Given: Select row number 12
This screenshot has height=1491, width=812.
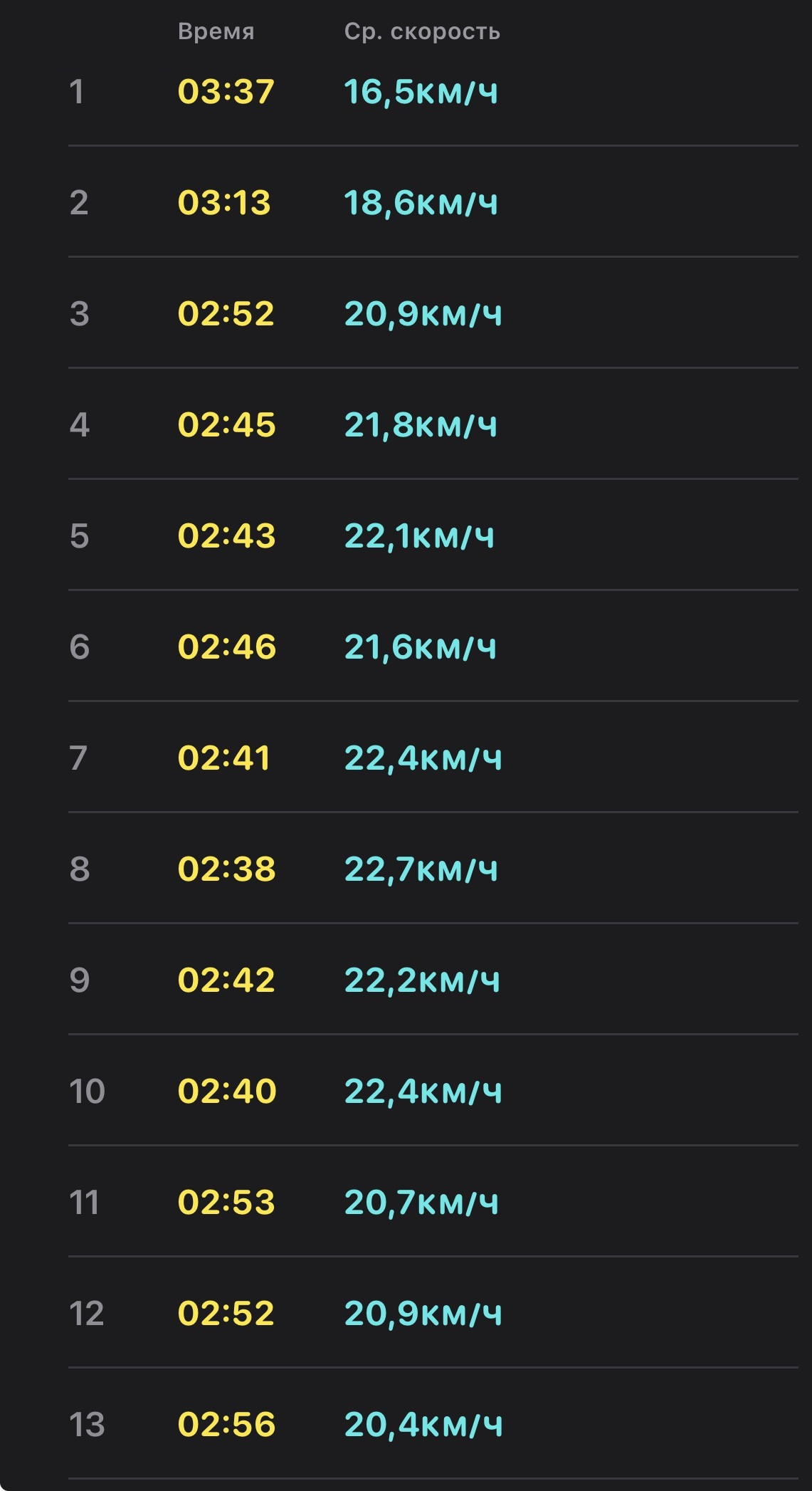Looking at the screenshot, I should coord(86,1314).
